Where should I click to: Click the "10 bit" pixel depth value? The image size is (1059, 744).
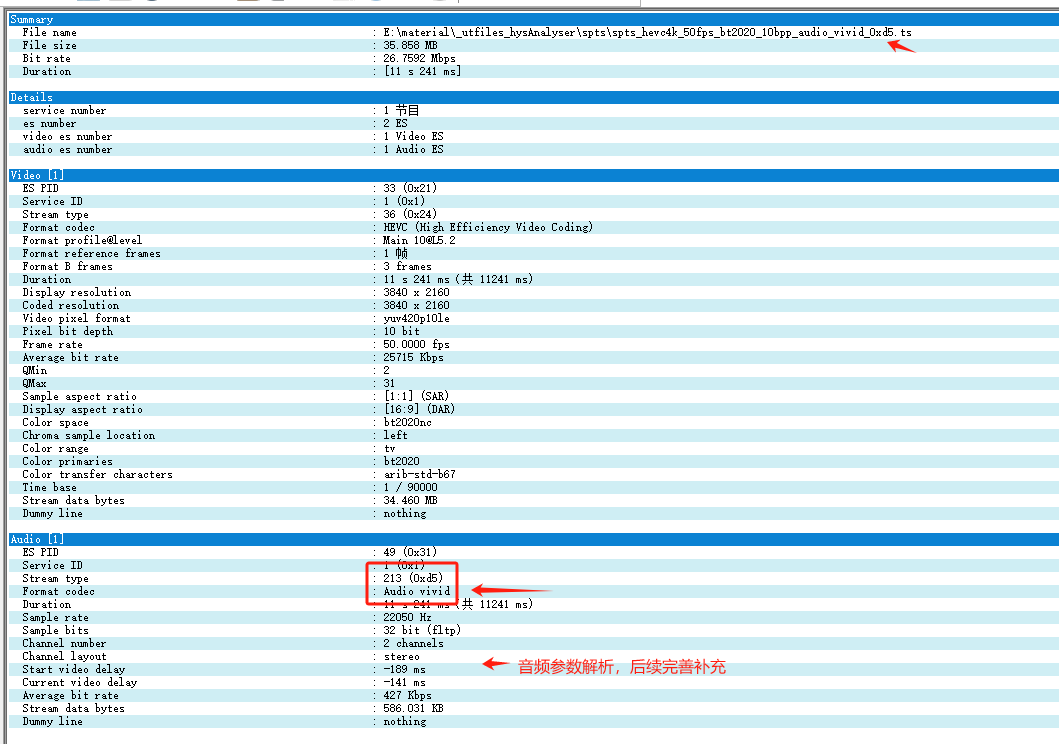point(402,331)
